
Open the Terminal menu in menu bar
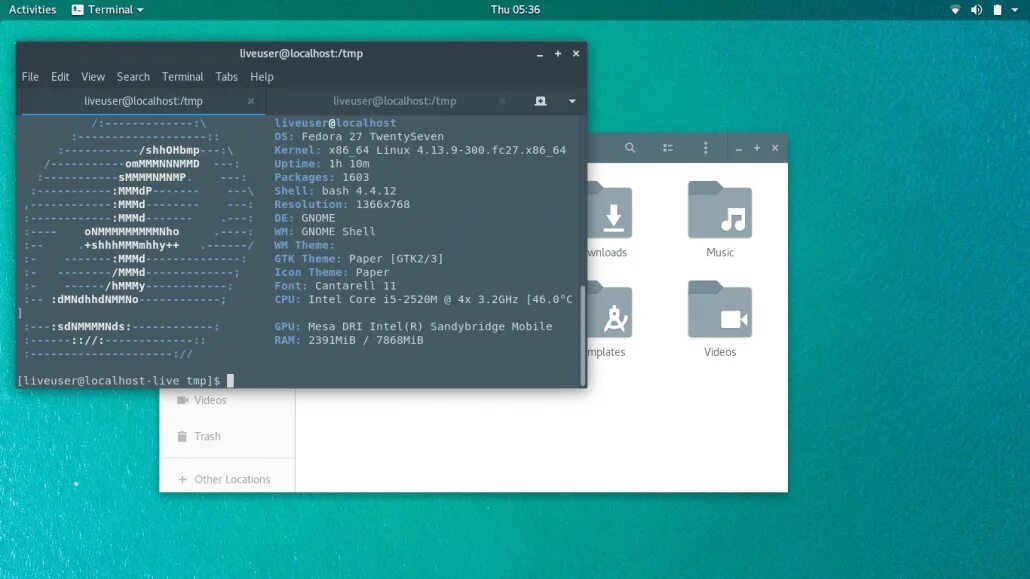point(183,77)
